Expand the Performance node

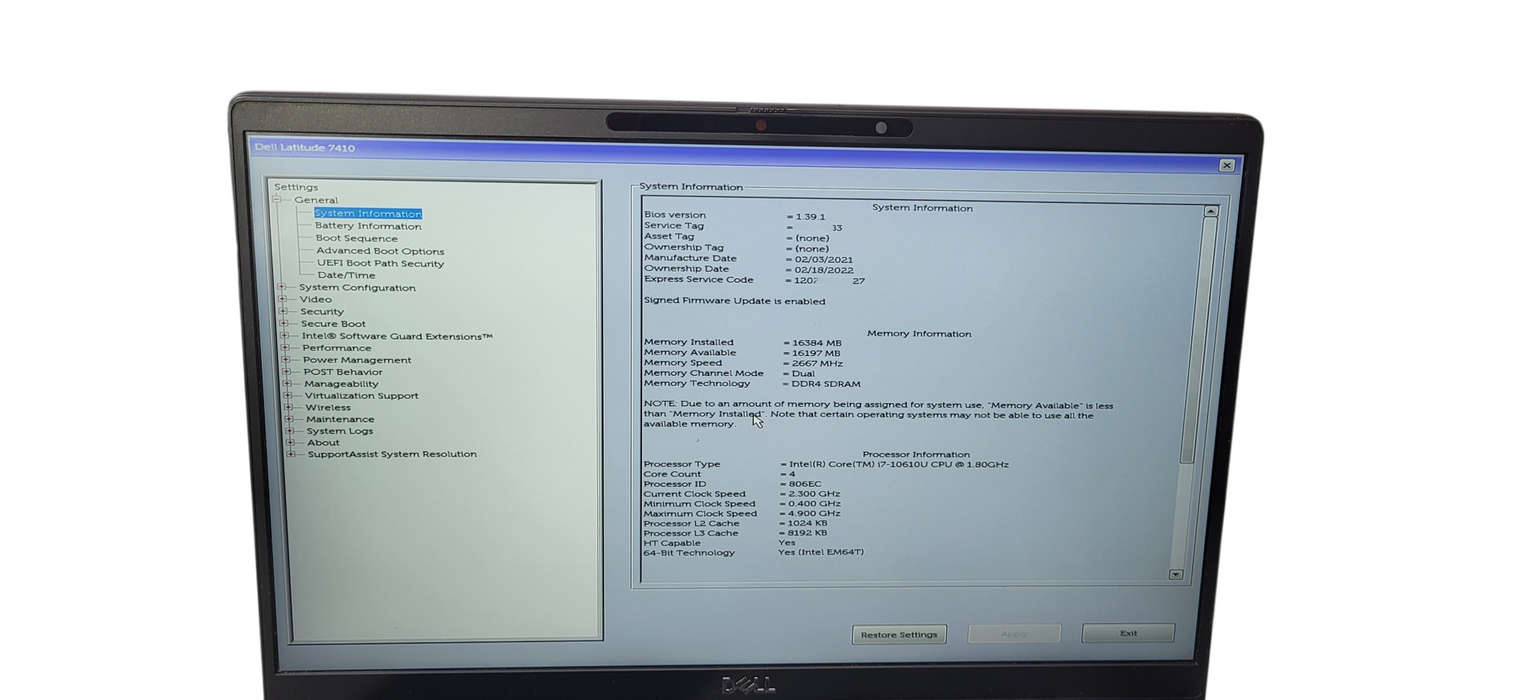pyautogui.click(x=285, y=348)
